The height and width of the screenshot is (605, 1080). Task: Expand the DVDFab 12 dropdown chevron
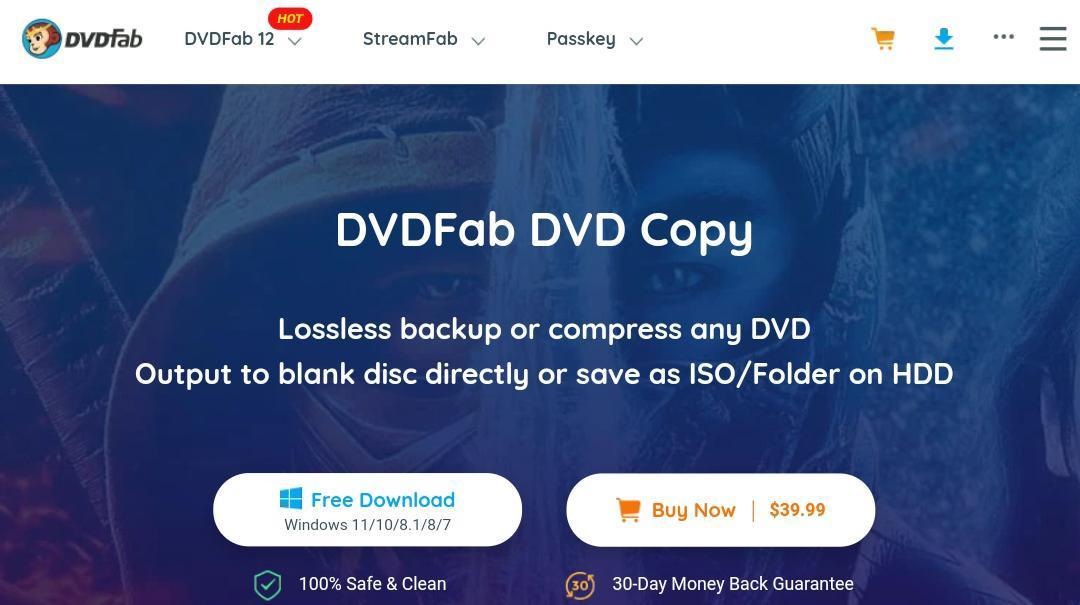[295, 41]
